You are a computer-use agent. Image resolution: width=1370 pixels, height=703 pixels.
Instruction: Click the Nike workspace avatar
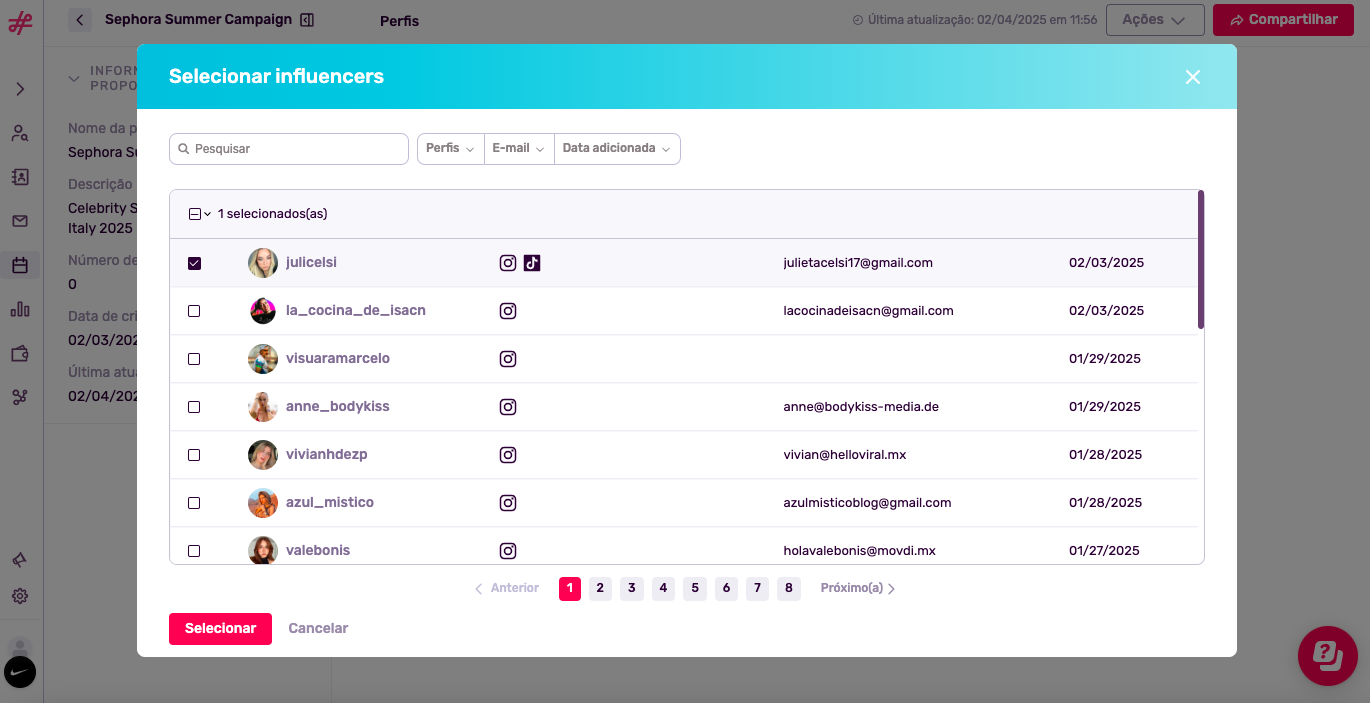pos(20,672)
